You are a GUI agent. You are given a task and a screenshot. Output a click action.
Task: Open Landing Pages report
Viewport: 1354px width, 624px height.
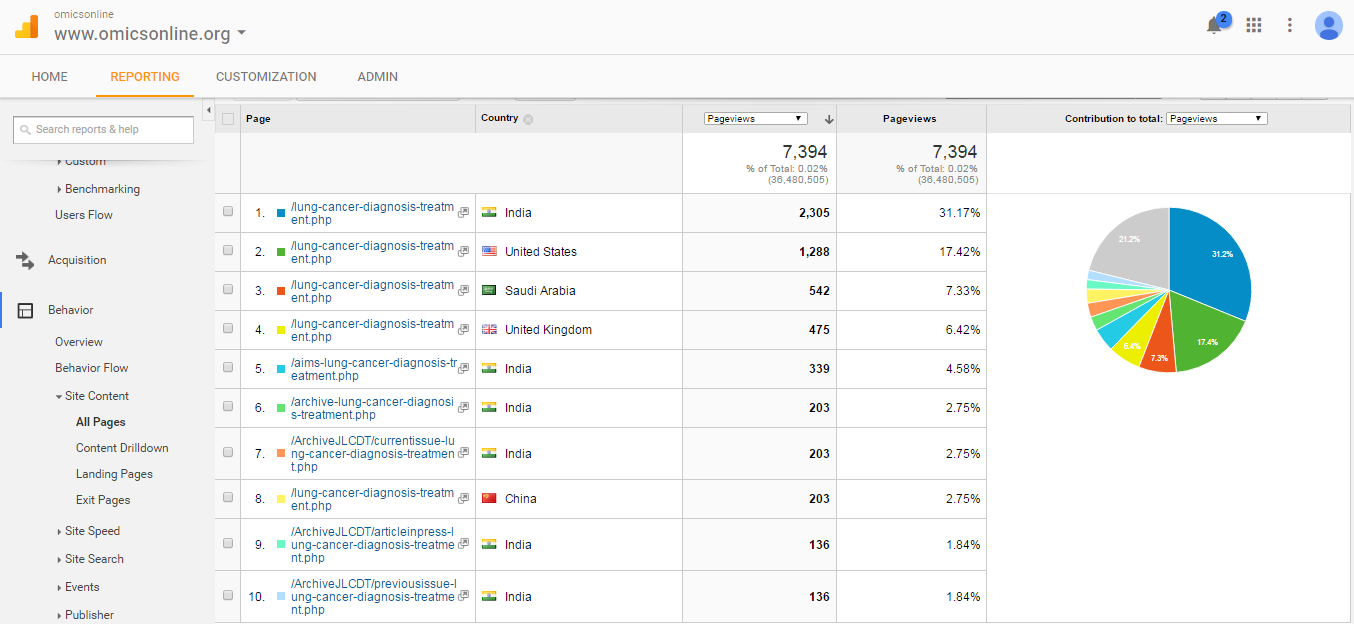[114, 474]
